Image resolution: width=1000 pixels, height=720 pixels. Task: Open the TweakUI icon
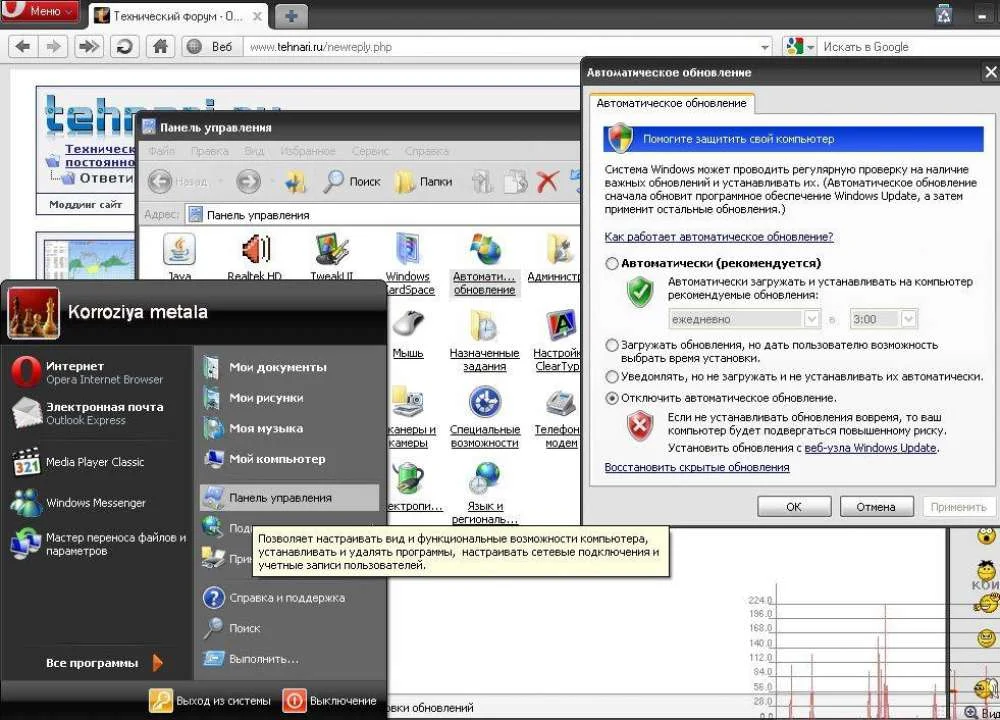(x=332, y=257)
